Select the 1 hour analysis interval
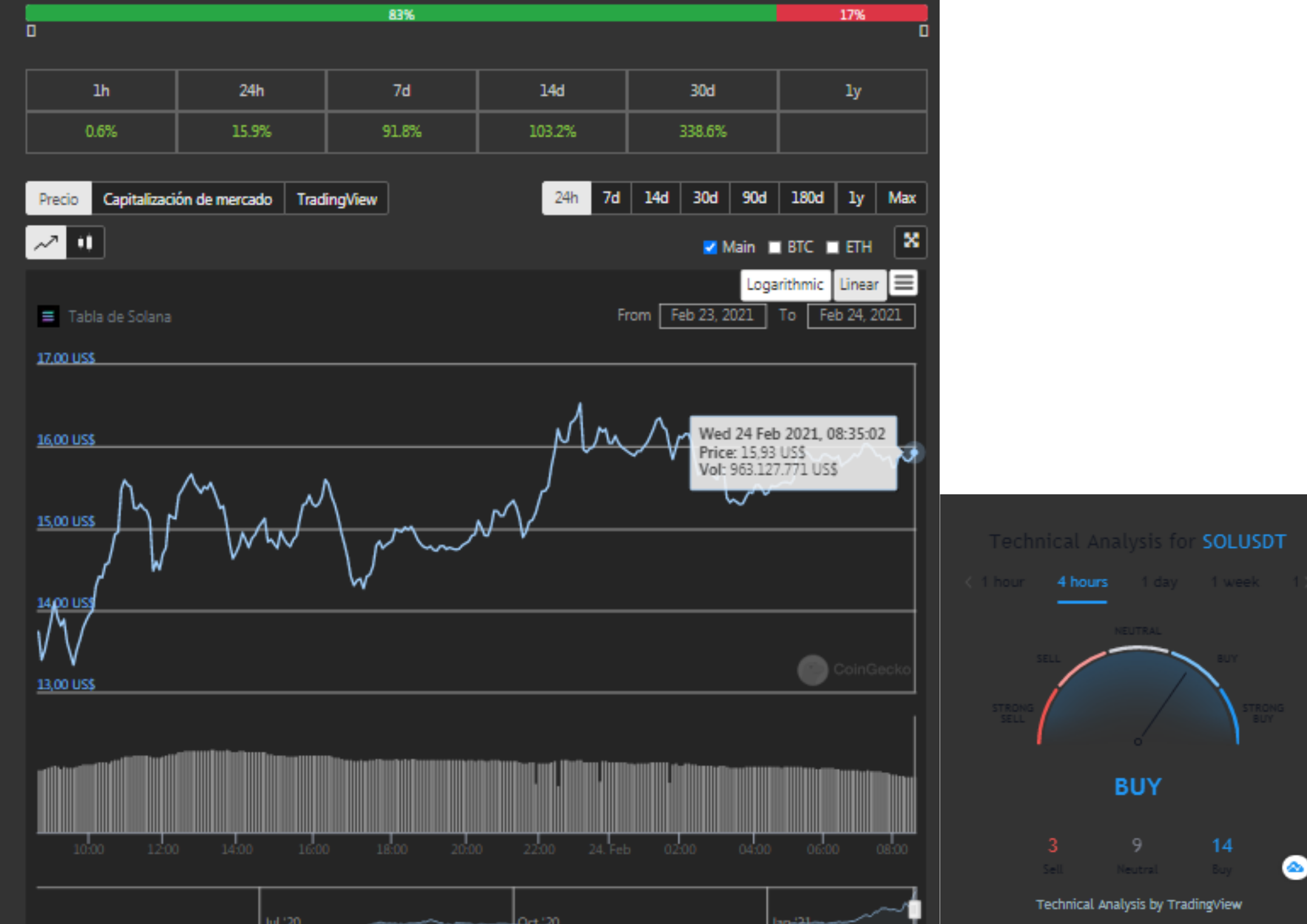This screenshot has width=1307, height=924. click(1003, 582)
